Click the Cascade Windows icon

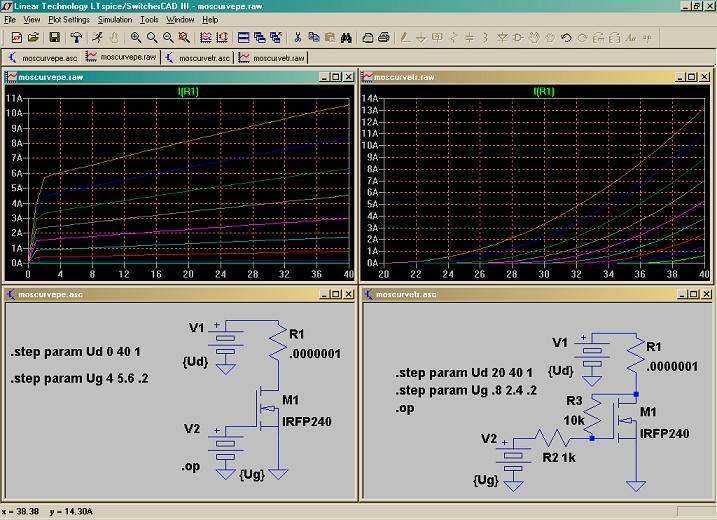point(259,38)
